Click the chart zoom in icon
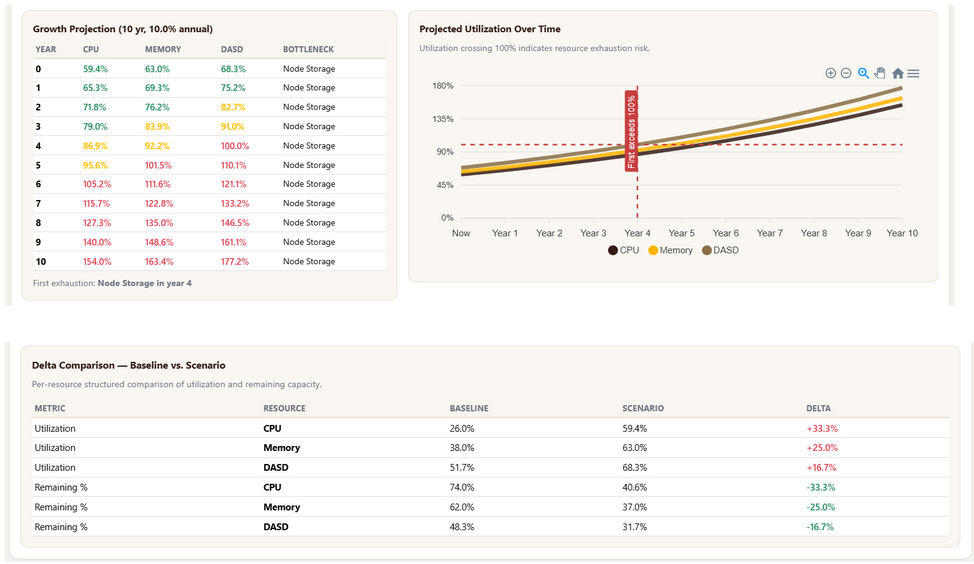The height and width of the screenshot is (564, 974). [831, 73]
